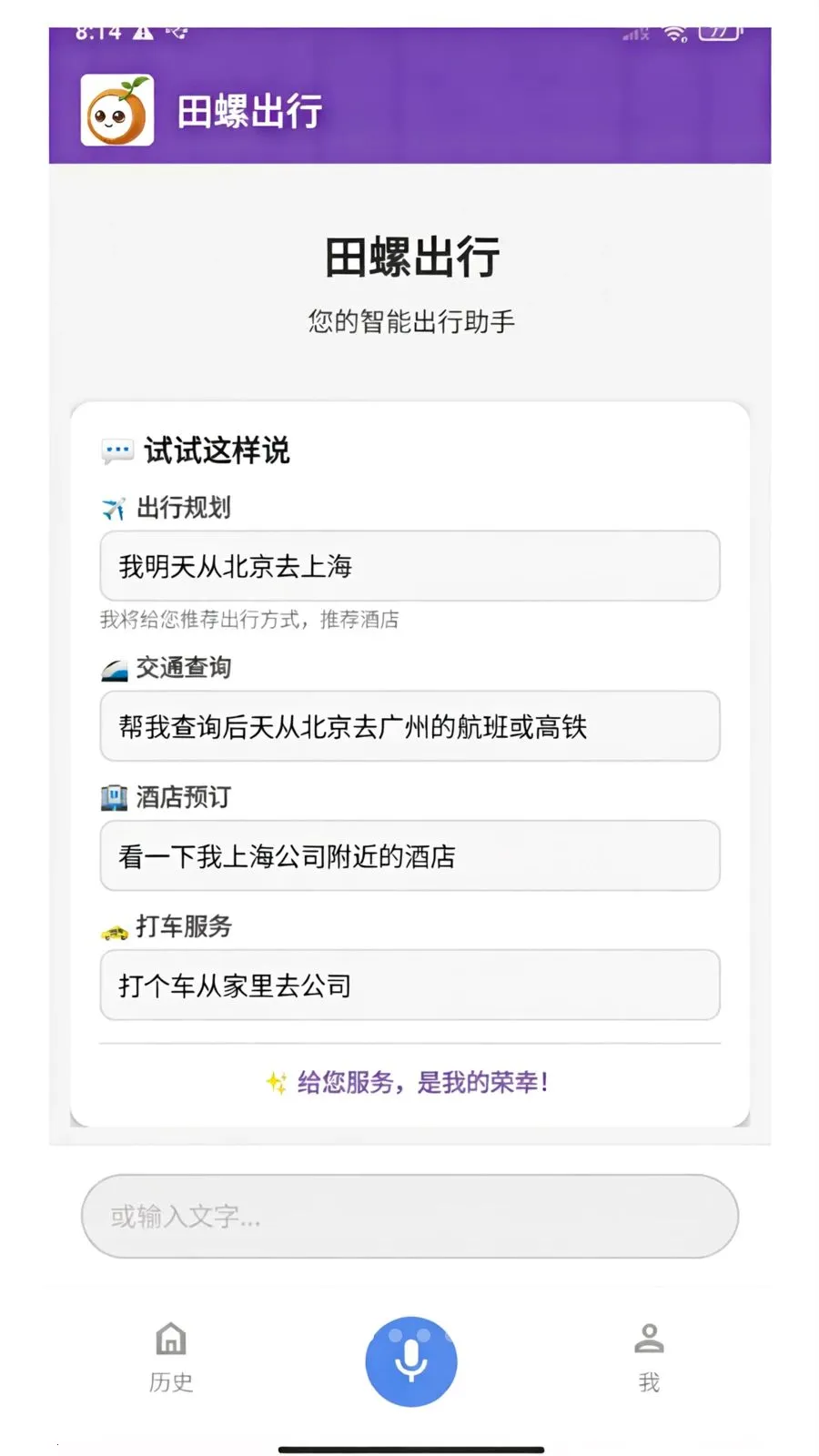Select suggestion 我明天从北京去上海
The height and width of the screenshot is (1456, 819).
409,566
